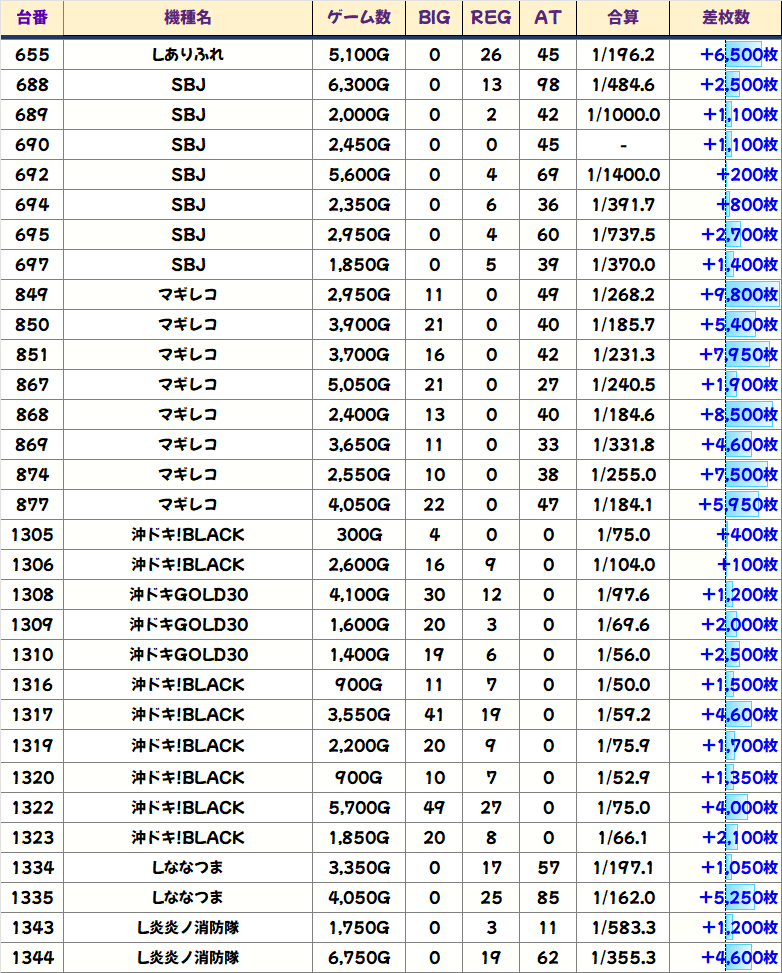Select machine number 694 cell

tap(32, 205)
